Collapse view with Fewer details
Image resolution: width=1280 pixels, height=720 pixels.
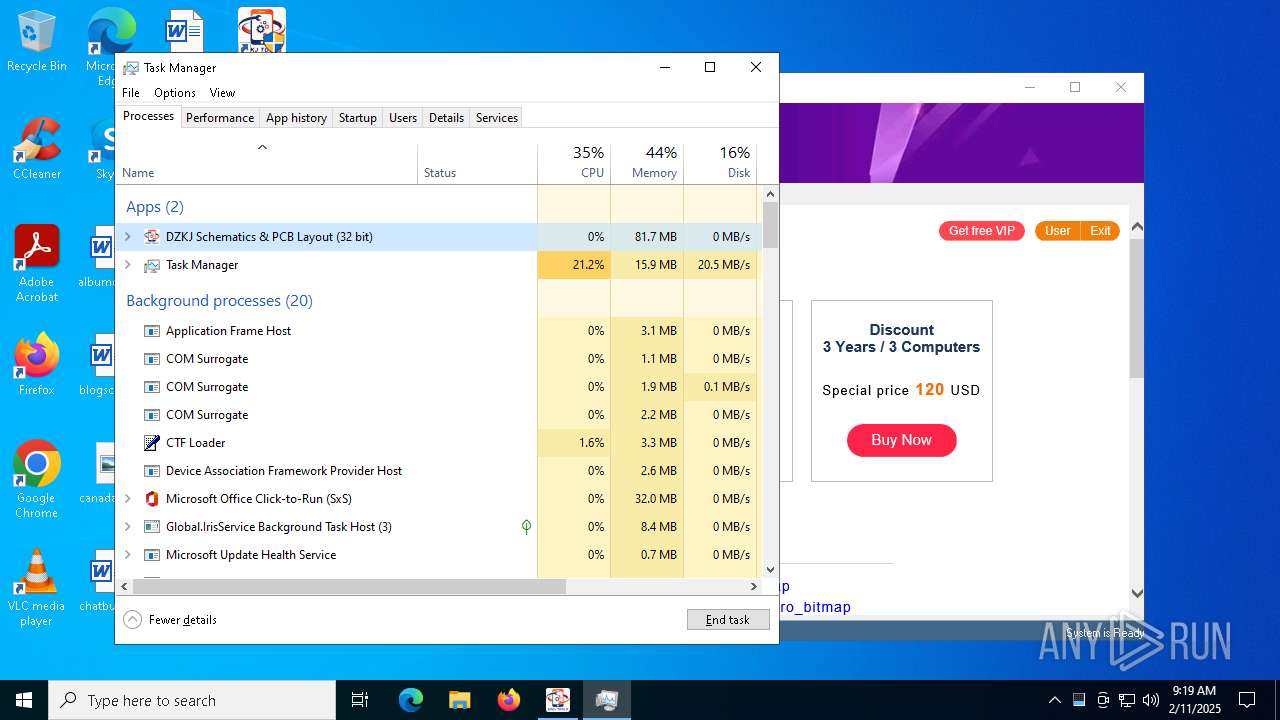click(170, 620)
